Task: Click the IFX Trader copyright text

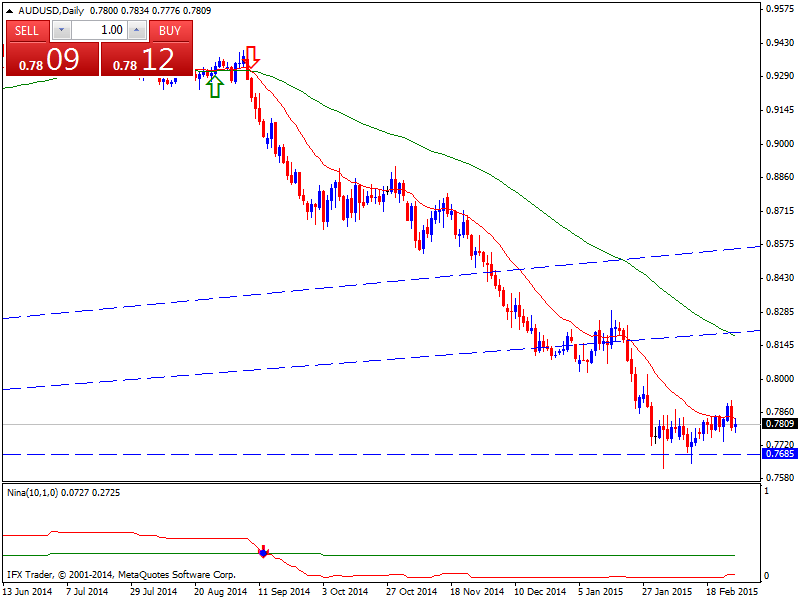Action: 121,575
